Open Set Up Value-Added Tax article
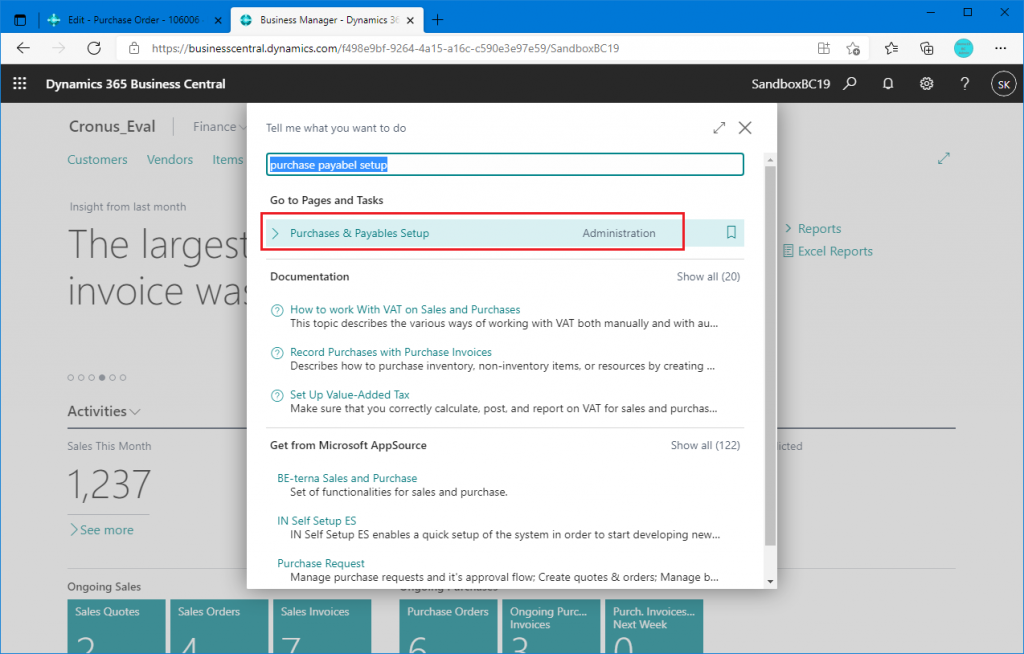Viewport: 1024px width, 654px height. (349, 395)
